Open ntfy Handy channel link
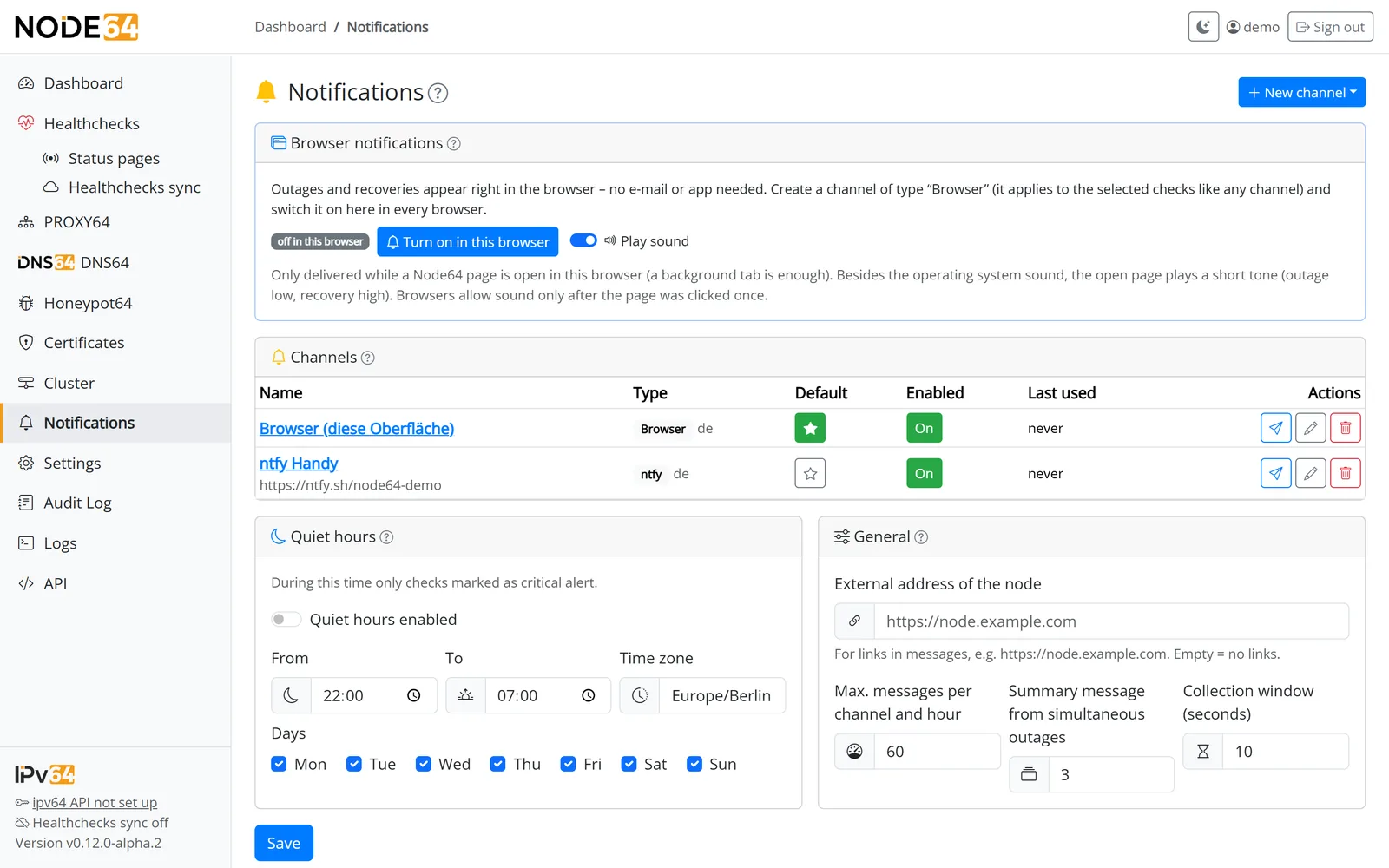The image size is (1389, 868). [x=299, y=463]
